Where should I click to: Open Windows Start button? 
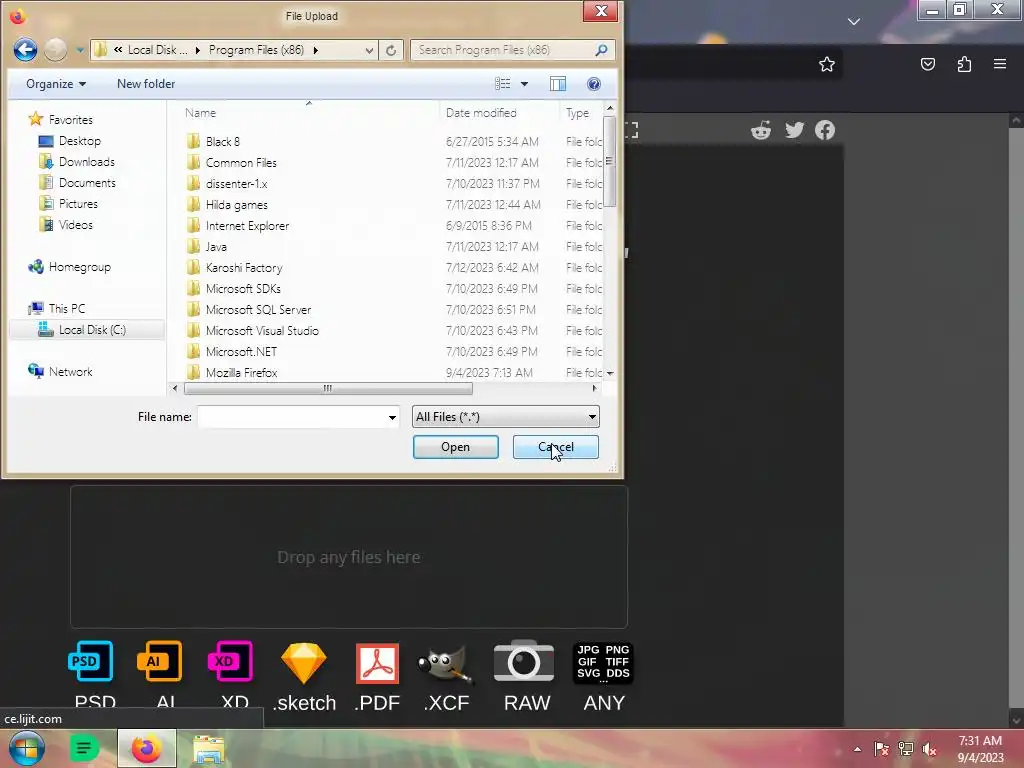26,748
